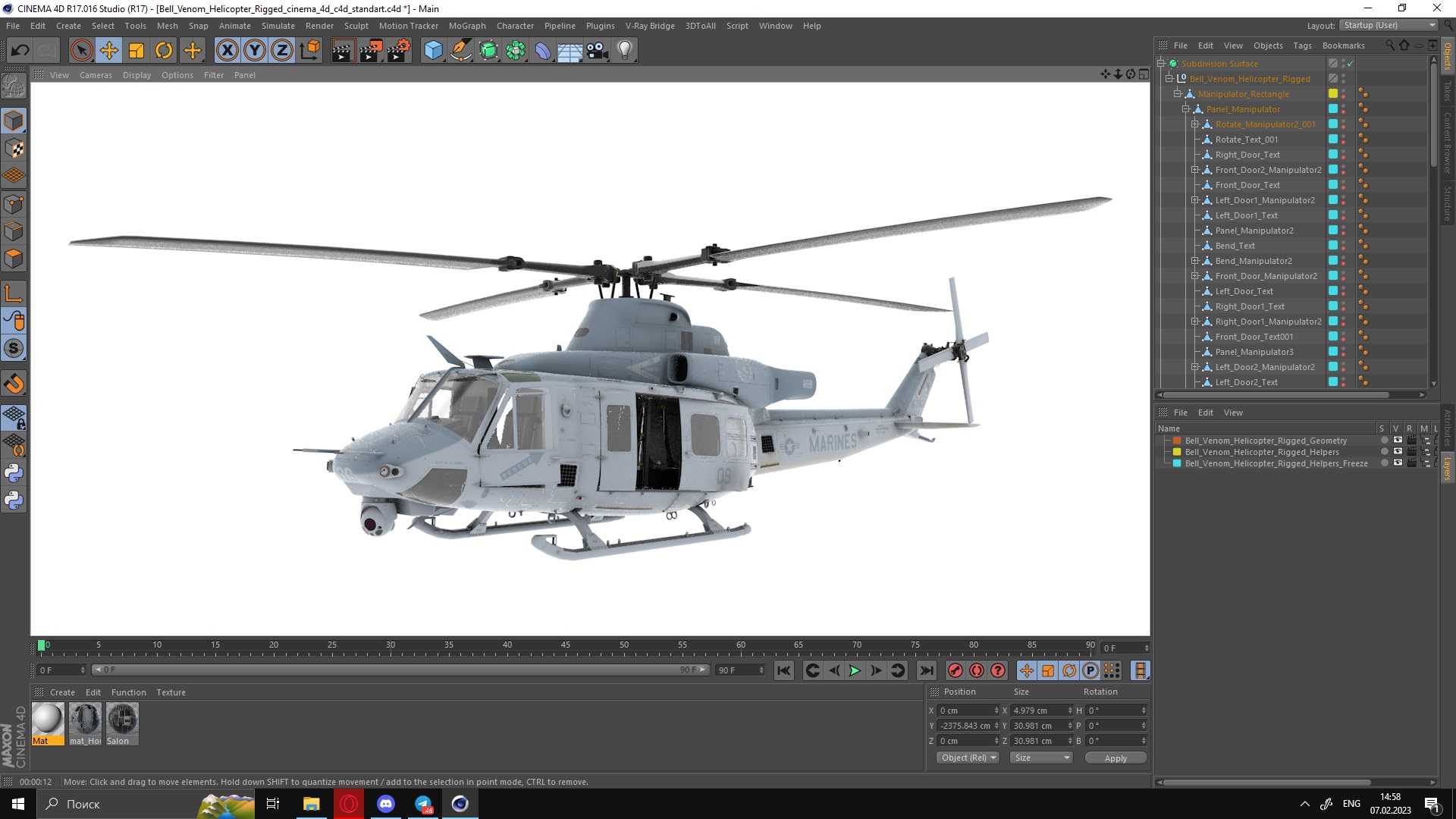
Task: Click the Position Y input field
Action: point(968,726)
